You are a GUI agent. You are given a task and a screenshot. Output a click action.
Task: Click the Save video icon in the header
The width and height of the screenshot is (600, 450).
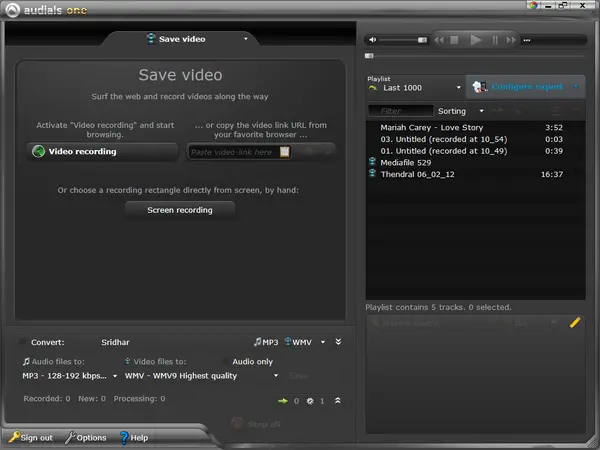pos(151,39)
